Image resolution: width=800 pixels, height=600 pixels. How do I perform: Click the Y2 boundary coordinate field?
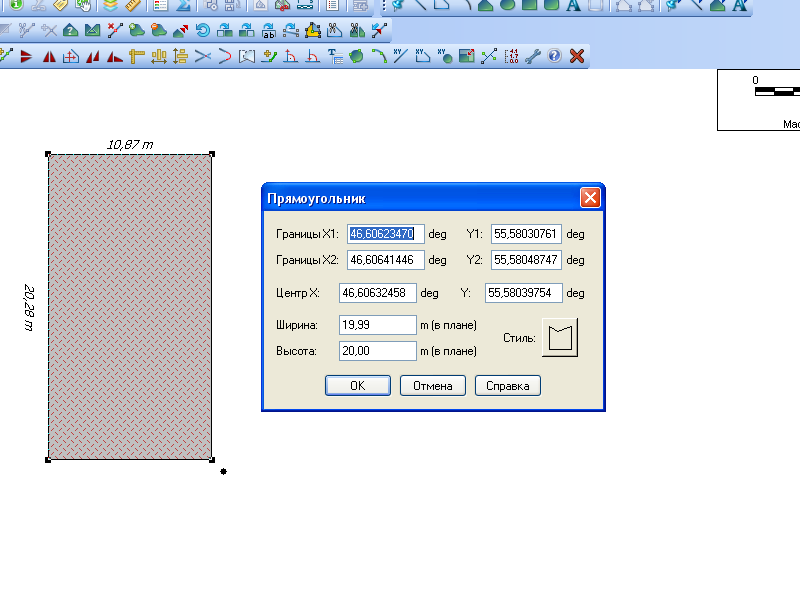[x=526, y=260]
